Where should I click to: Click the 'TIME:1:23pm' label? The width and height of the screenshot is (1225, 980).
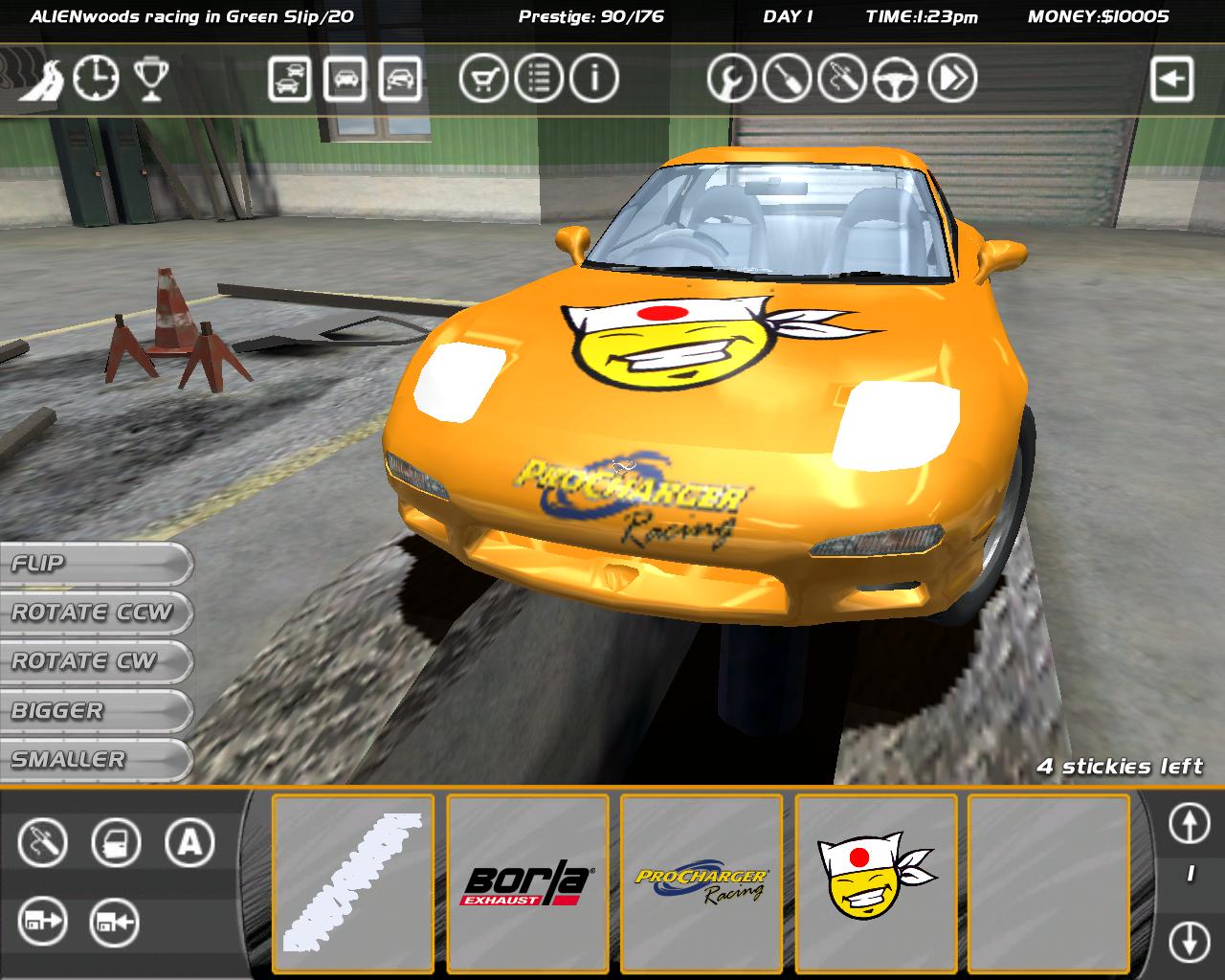point(922,16)
